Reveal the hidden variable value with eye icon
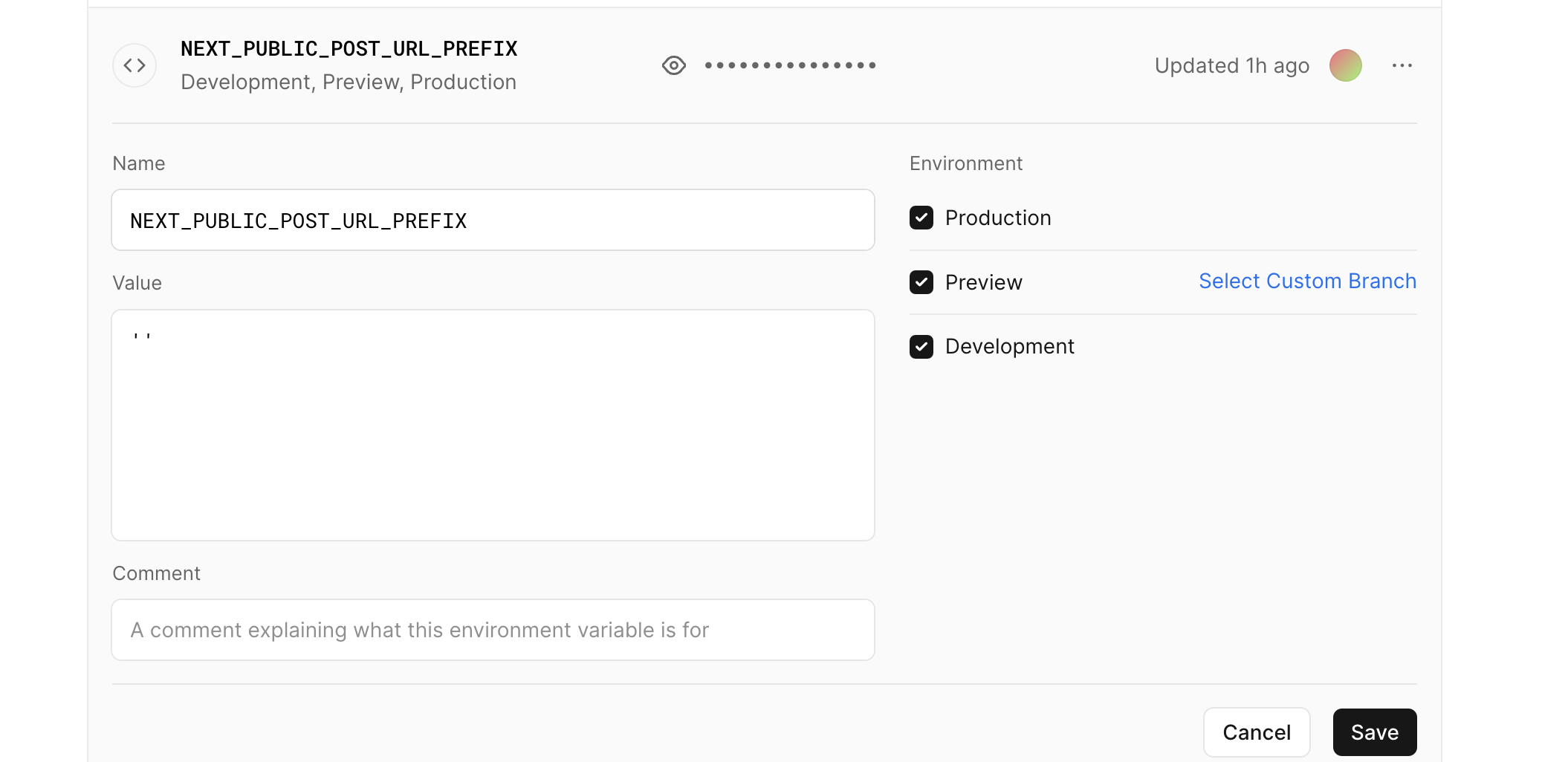 click(x=673, y=65)
